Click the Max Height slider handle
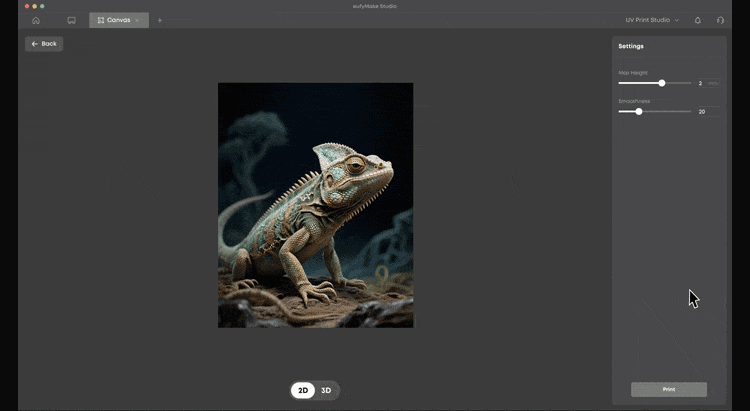750x411 pixels. tap(662, 83)
